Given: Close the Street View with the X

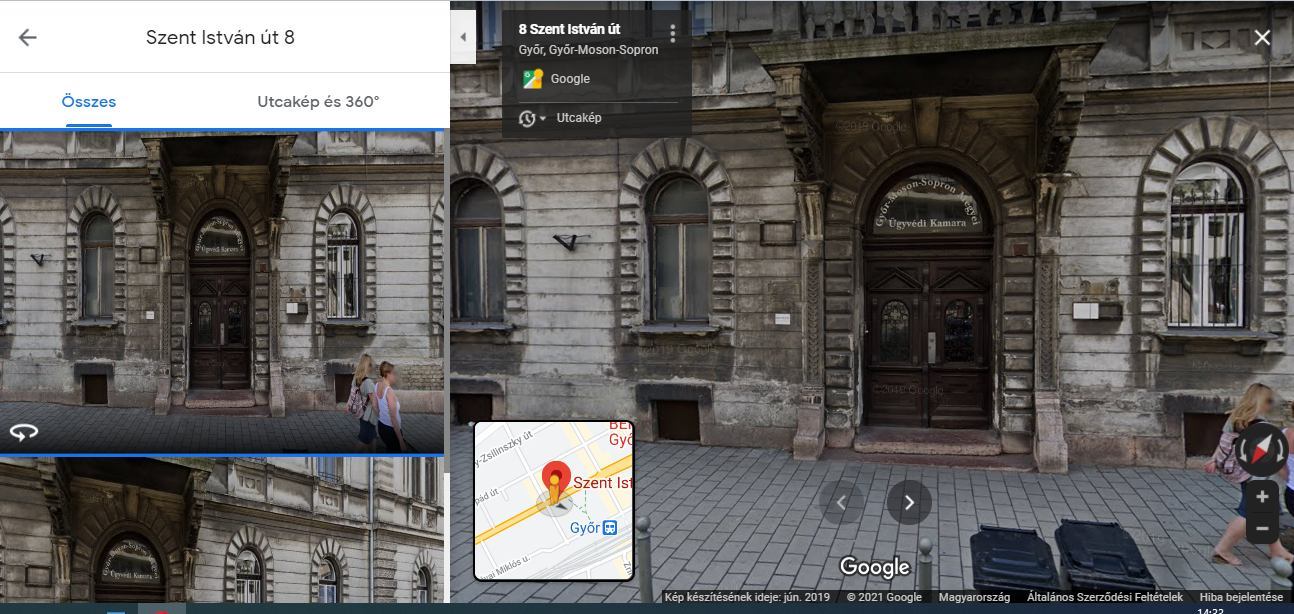Looking at the screenshot, I should (1262, 38).
